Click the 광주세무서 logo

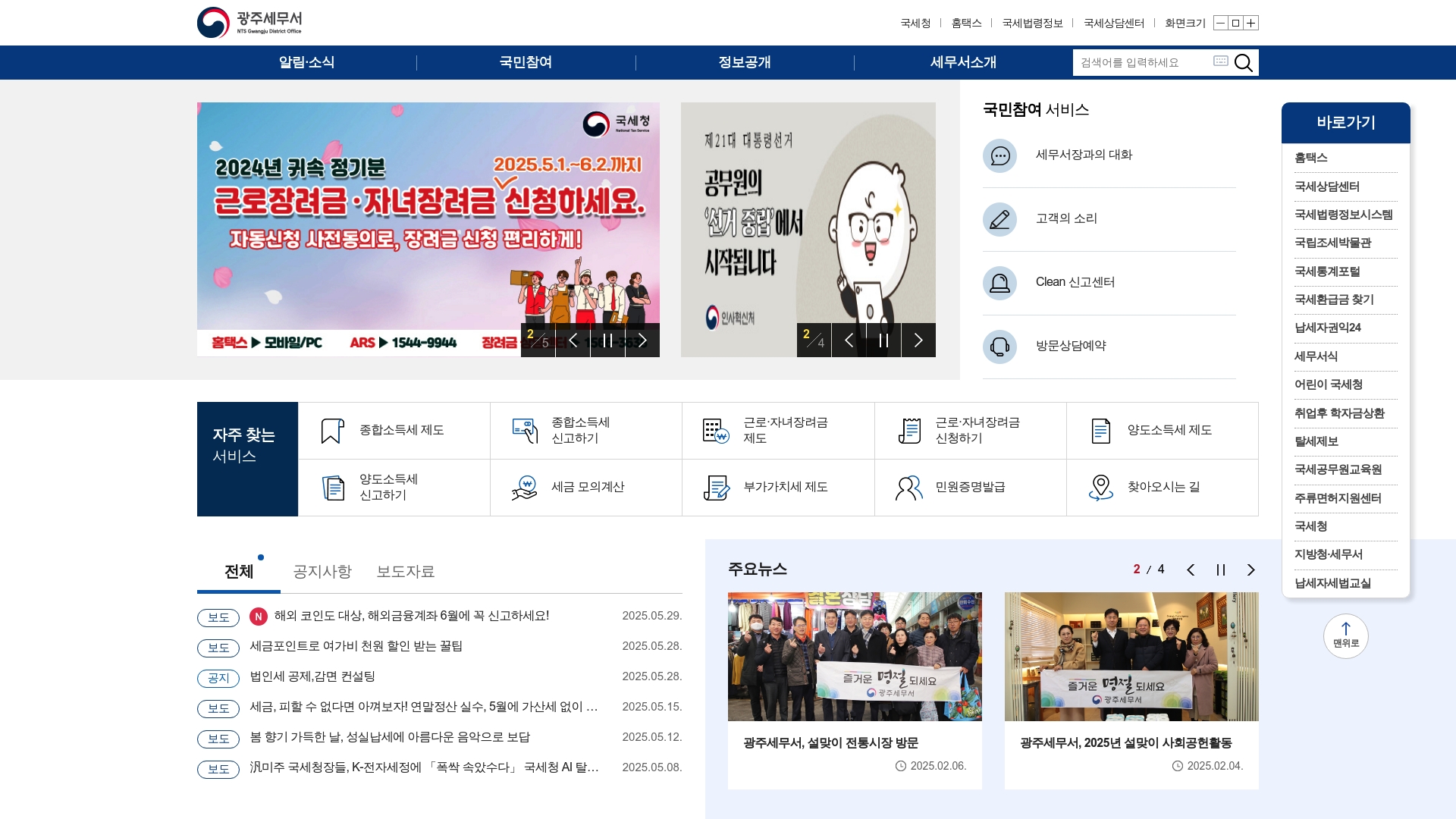pos(249,23)
